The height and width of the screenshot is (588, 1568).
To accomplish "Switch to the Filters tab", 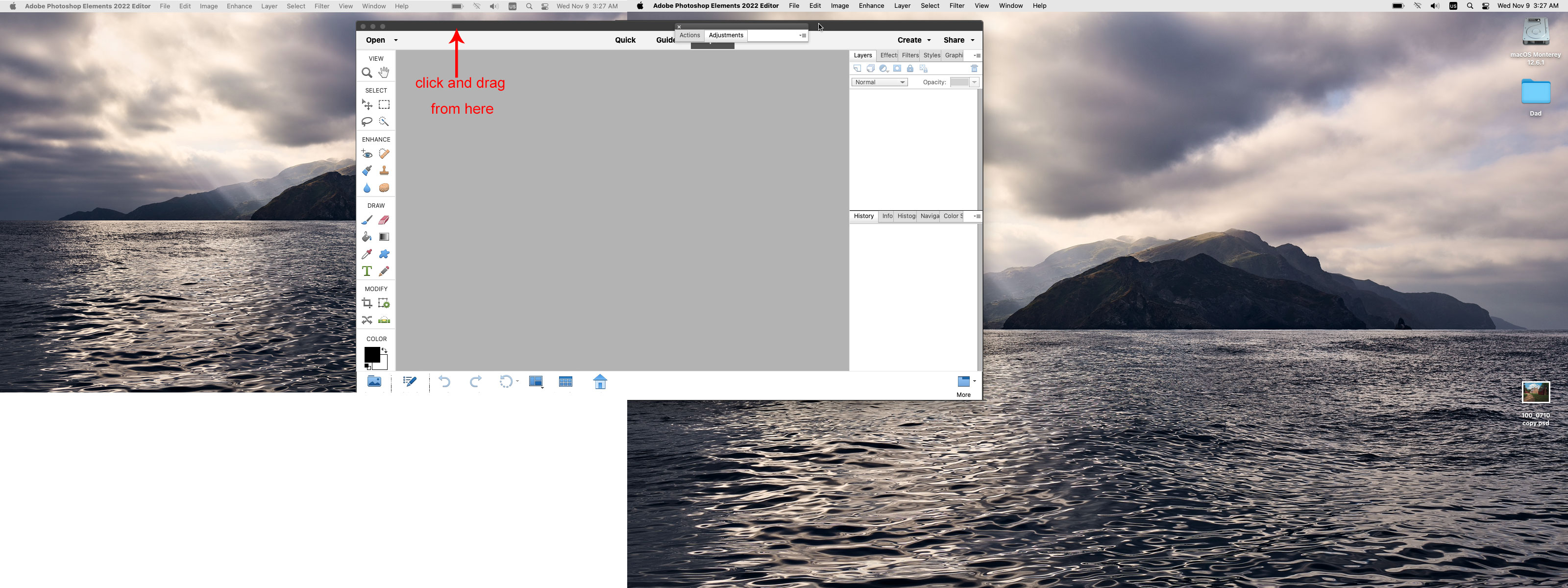I will [909, 55].
